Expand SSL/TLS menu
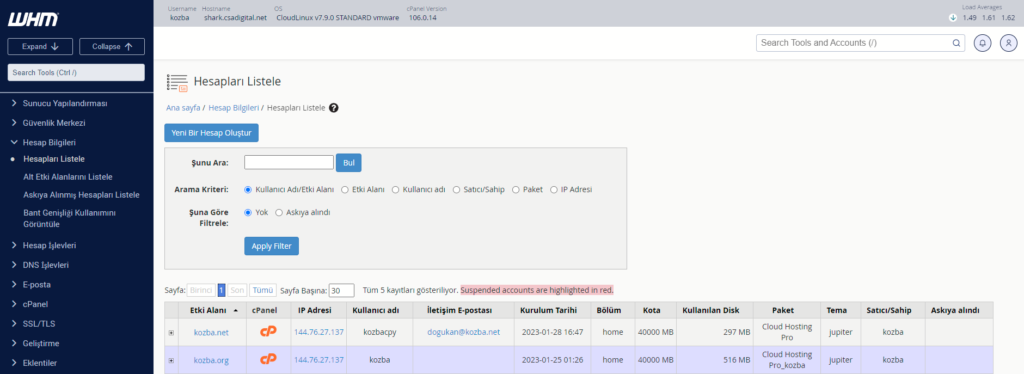Screen dimensions: 1024x374 click(39, 324)
